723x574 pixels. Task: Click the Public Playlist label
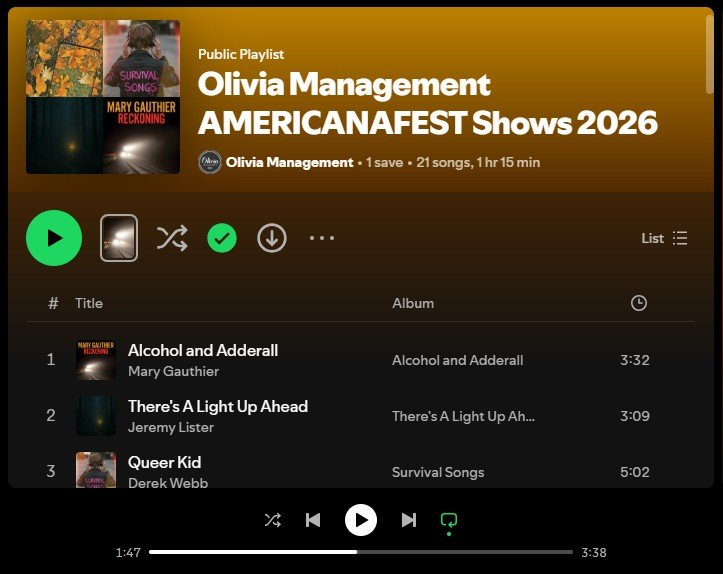(241, 54)
